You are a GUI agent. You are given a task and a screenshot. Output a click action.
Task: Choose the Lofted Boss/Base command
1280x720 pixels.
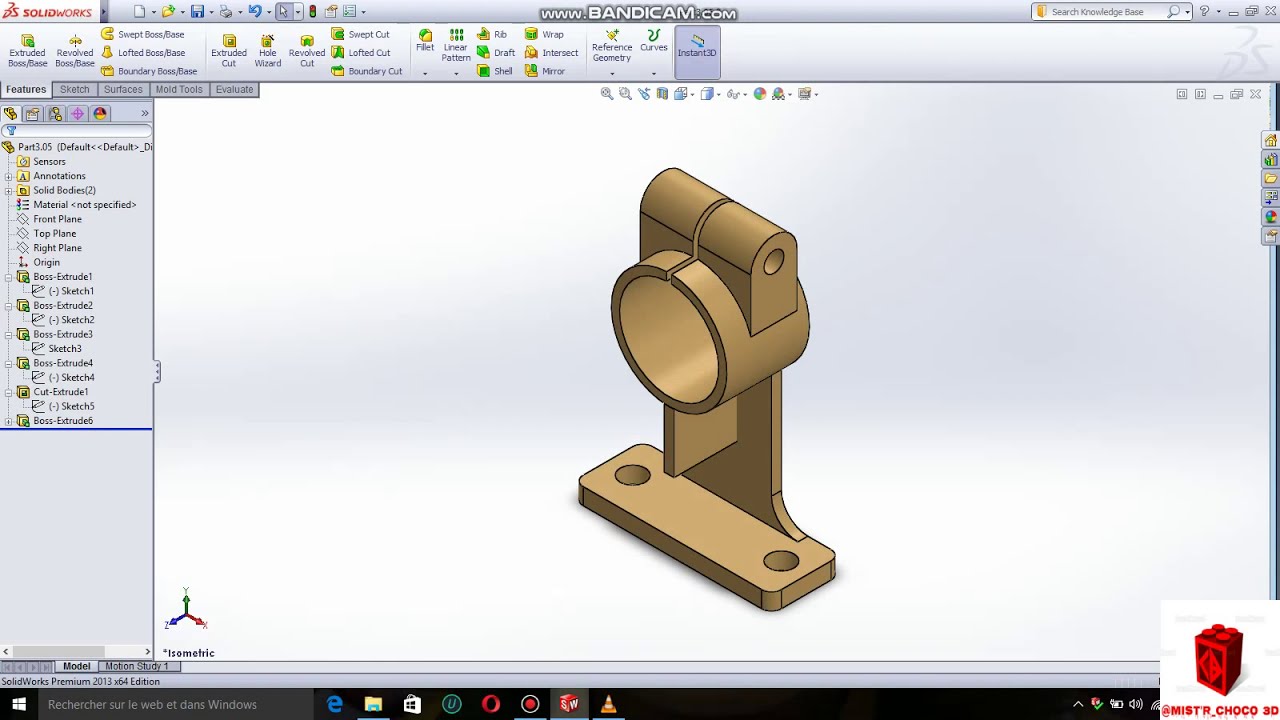coord(142,53)
